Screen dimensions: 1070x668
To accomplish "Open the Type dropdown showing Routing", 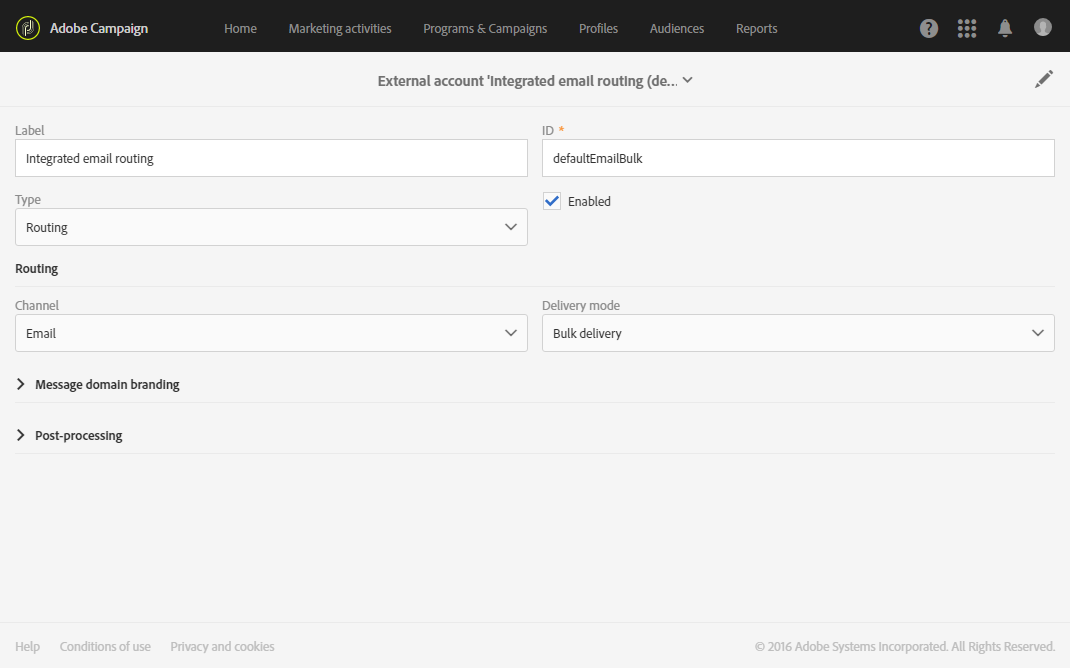I will [x=271, y=227].
